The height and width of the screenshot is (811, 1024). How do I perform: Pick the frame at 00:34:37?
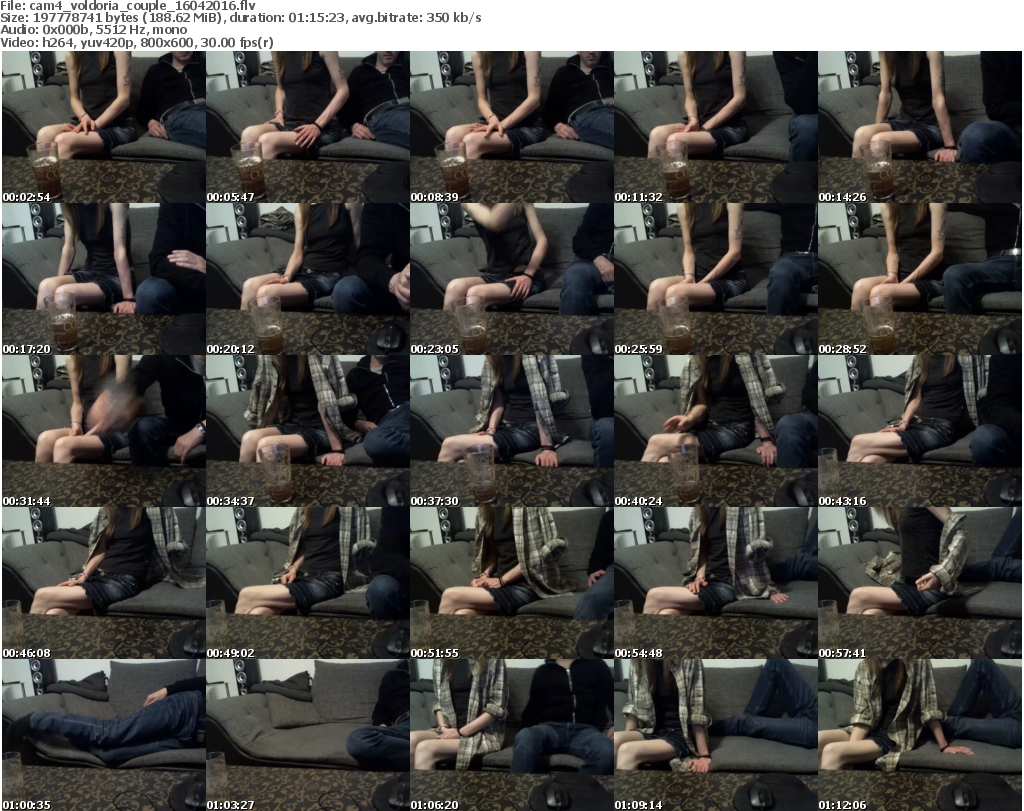coord(308,431)
